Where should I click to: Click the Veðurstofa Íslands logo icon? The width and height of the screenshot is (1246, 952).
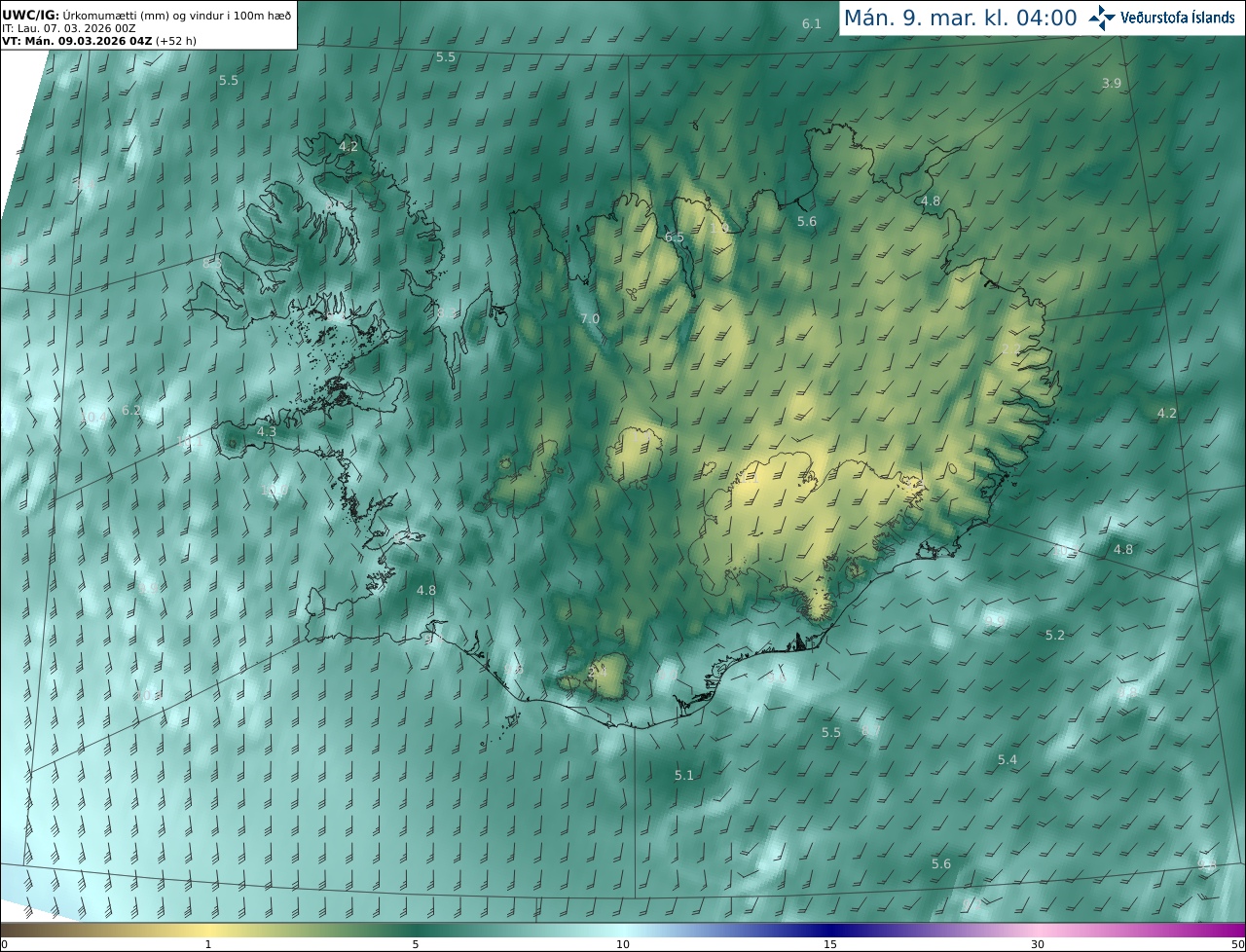1102,18
